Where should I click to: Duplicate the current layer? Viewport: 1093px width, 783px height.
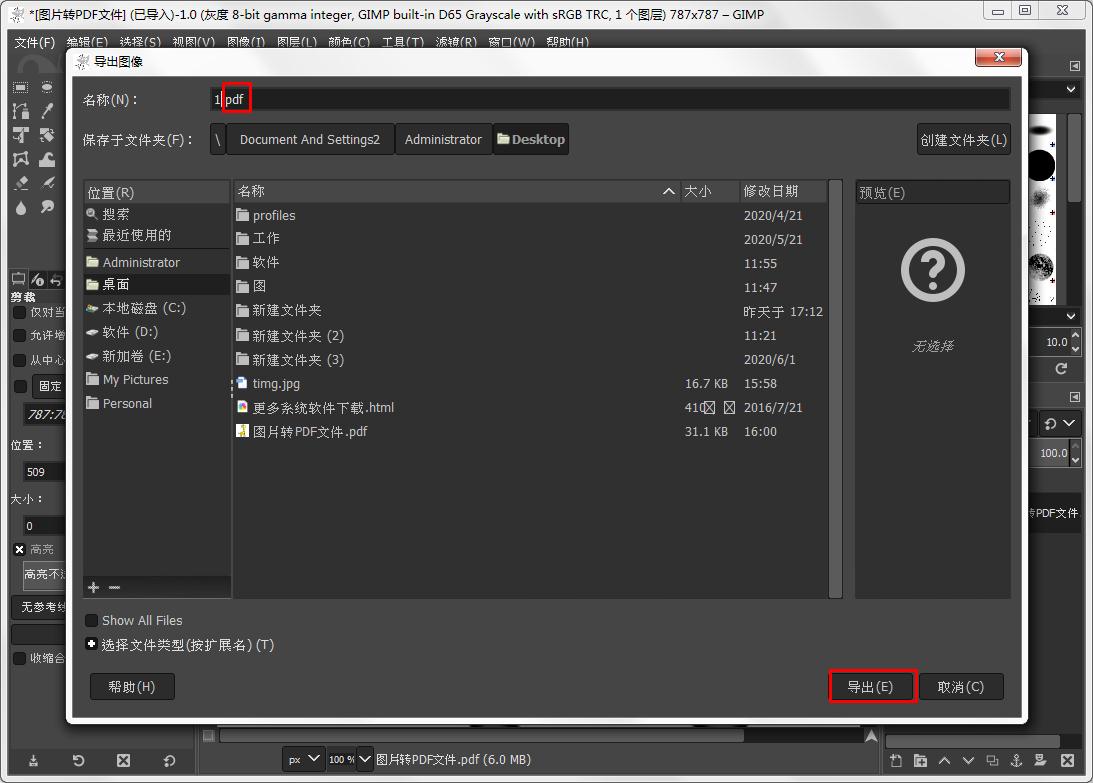tap(993, 761)
